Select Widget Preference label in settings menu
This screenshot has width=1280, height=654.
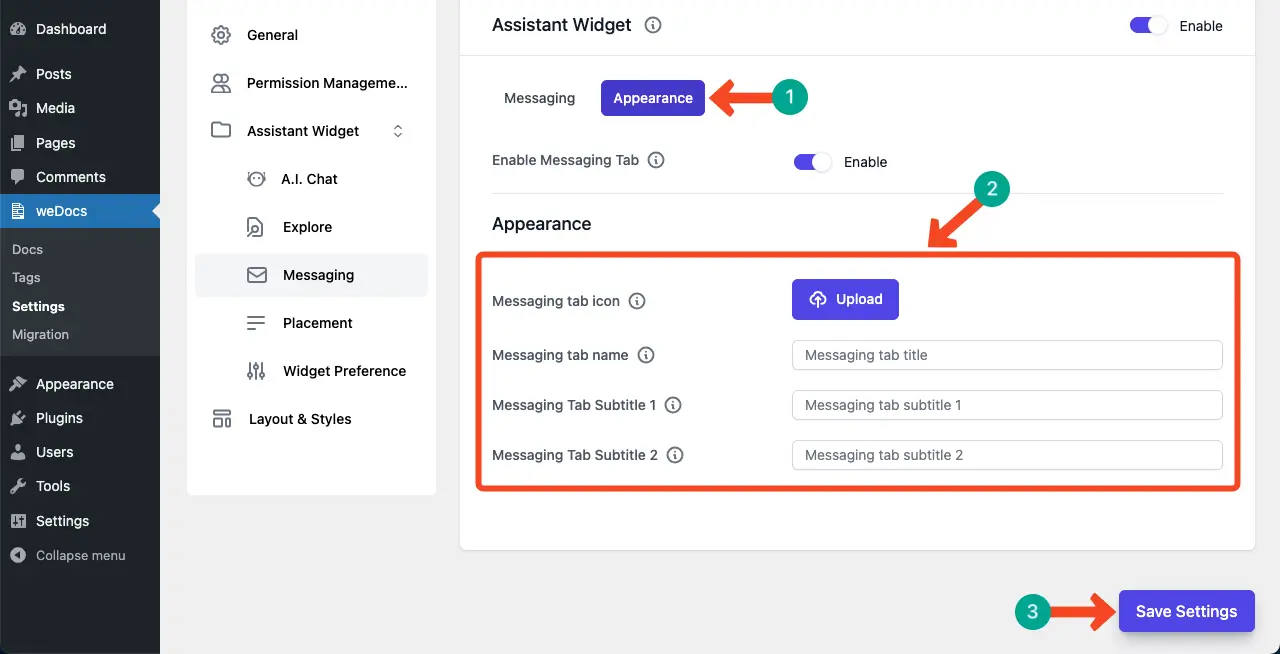click(344, 371)
